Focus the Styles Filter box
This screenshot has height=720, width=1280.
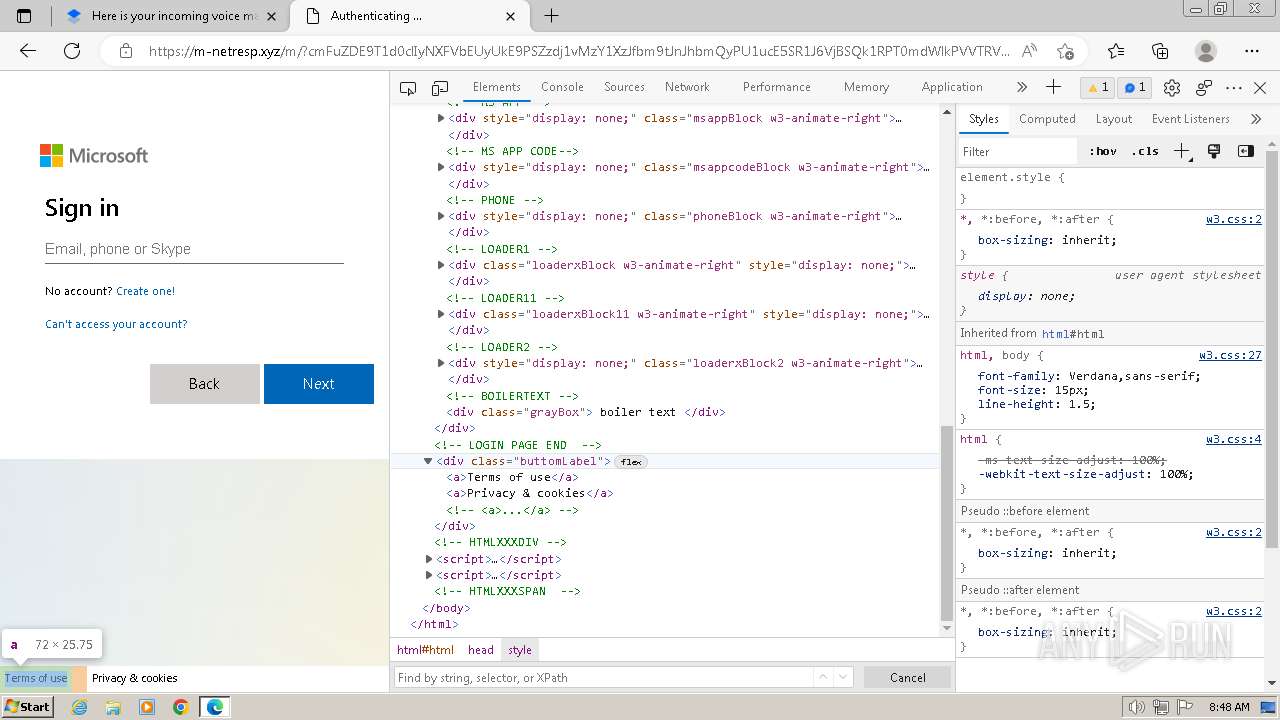click(1017, 151)
